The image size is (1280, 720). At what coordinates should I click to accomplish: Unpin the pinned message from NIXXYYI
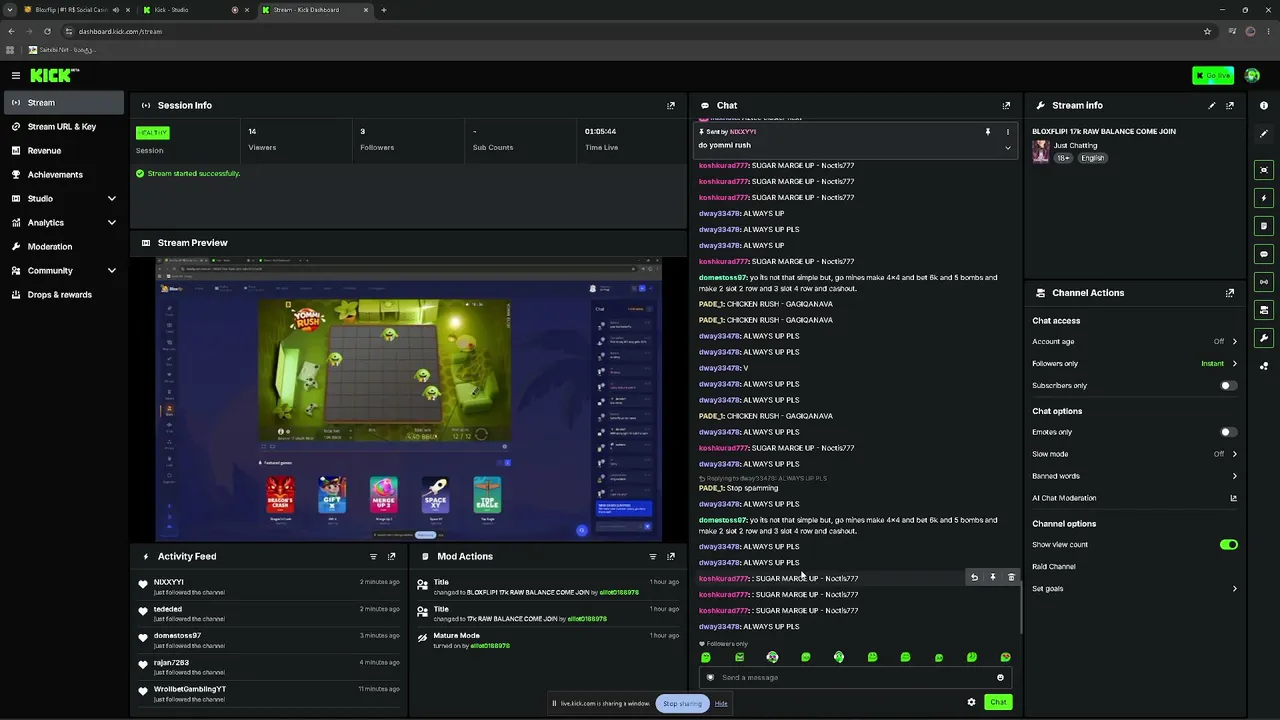(x=988, y=132)
